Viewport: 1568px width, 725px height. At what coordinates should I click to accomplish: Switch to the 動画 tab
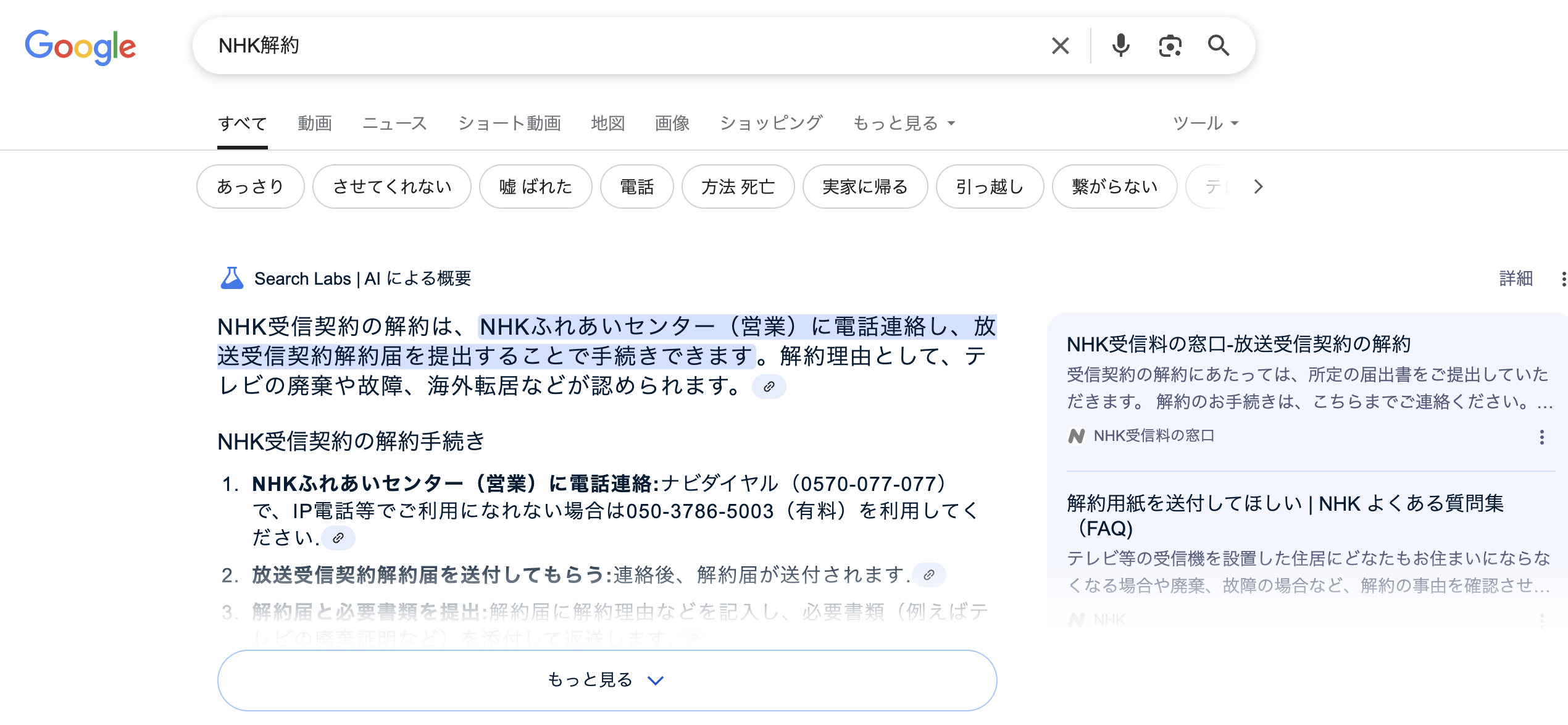pos(315,124)
